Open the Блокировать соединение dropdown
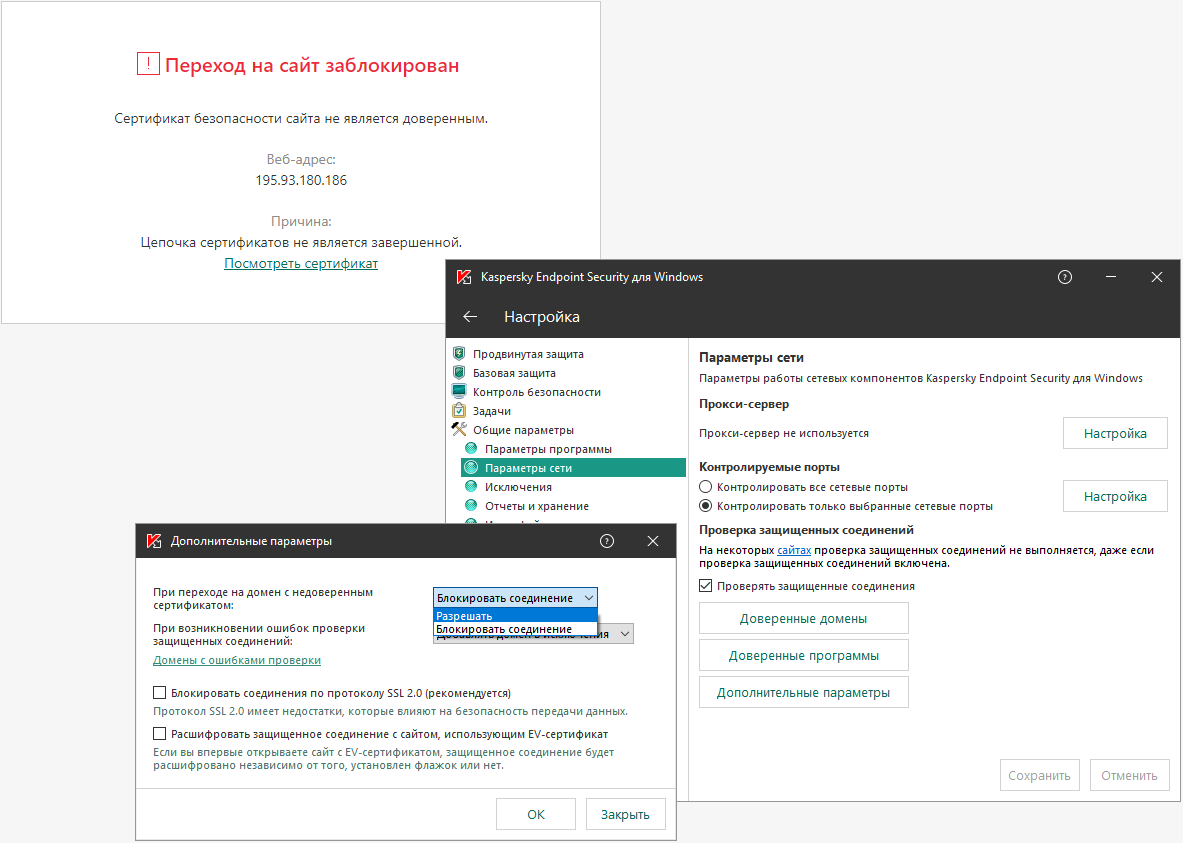The width and height of the screenshot is (1183, 843). point(515,598)
